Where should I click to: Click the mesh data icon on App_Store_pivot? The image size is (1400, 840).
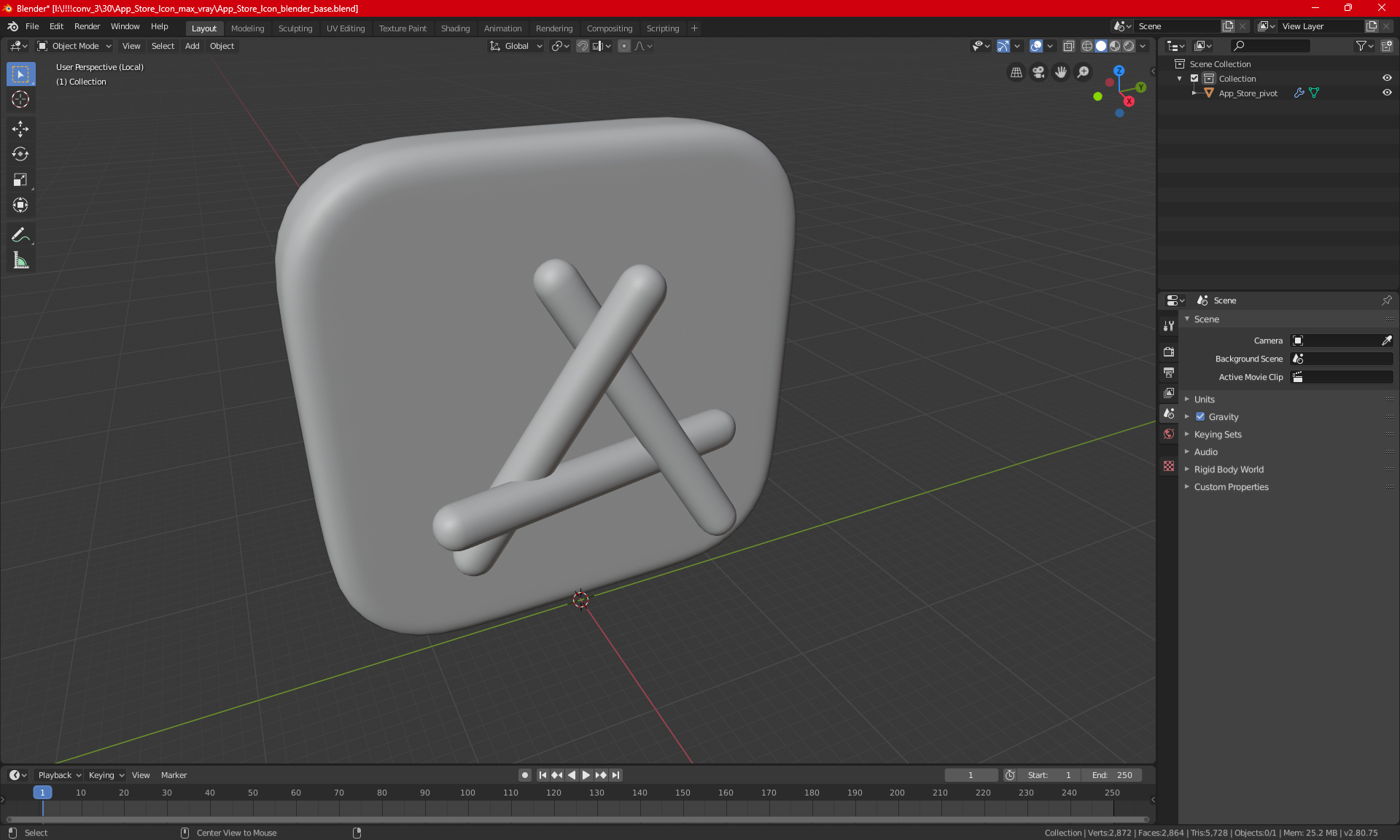click(1314, 93)
